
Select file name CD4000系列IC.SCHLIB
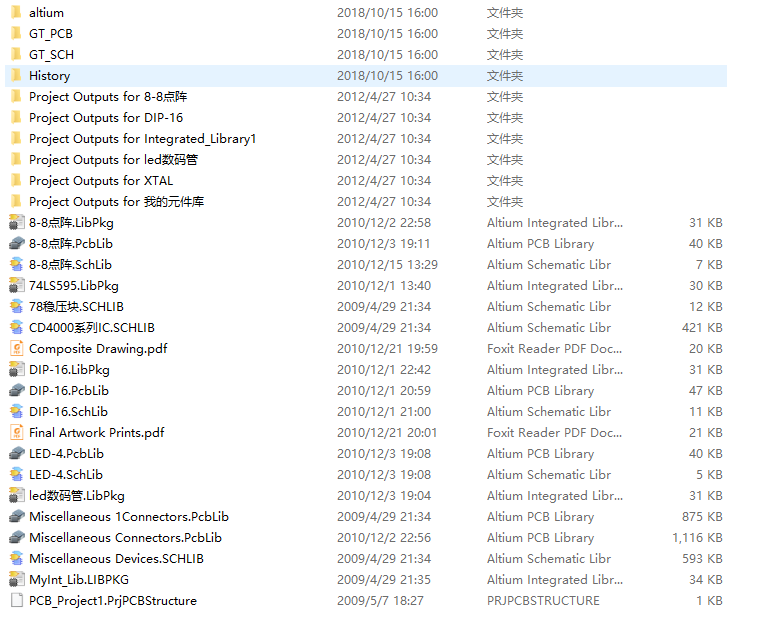(92, 328)
